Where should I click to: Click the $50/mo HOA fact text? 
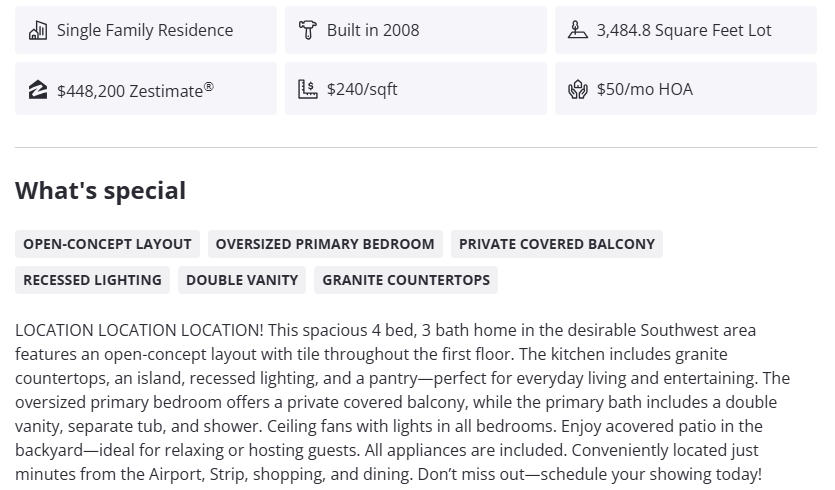[645, 89]
